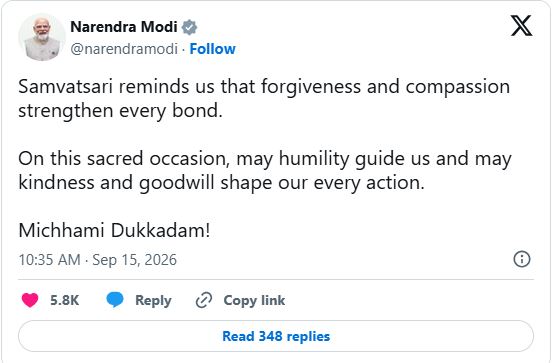
Task: Click the Sep 15, 2026 date
Action: point(134,260)
